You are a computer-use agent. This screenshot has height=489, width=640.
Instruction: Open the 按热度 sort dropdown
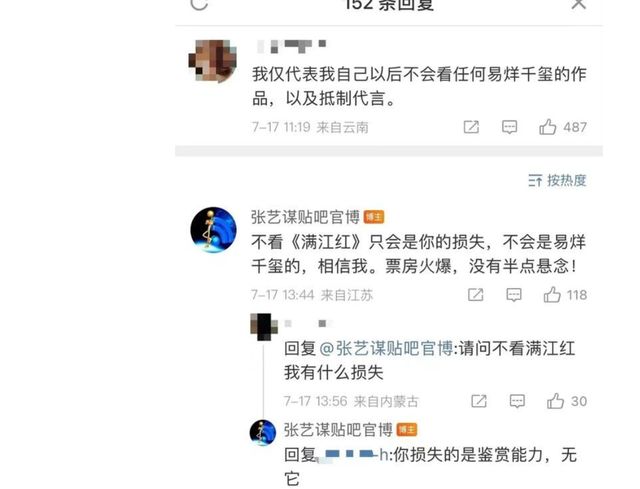pyautogui.click(x=557, y=180)
